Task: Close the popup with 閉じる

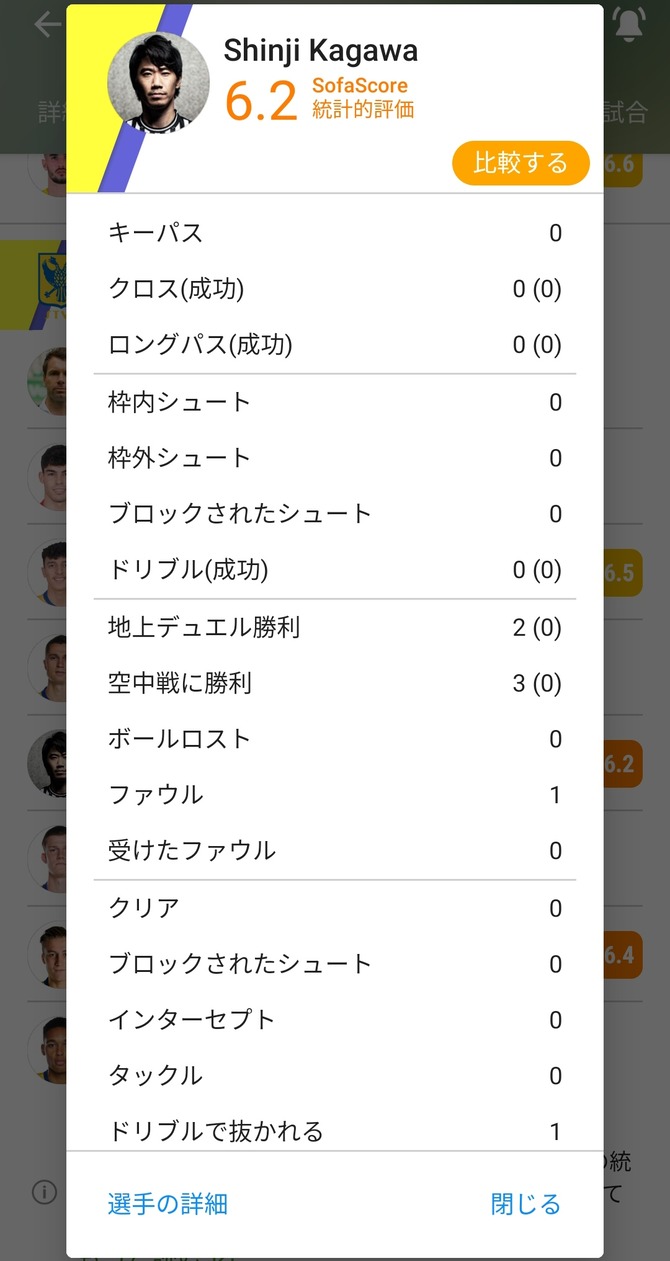Action: coord(525,1204)
